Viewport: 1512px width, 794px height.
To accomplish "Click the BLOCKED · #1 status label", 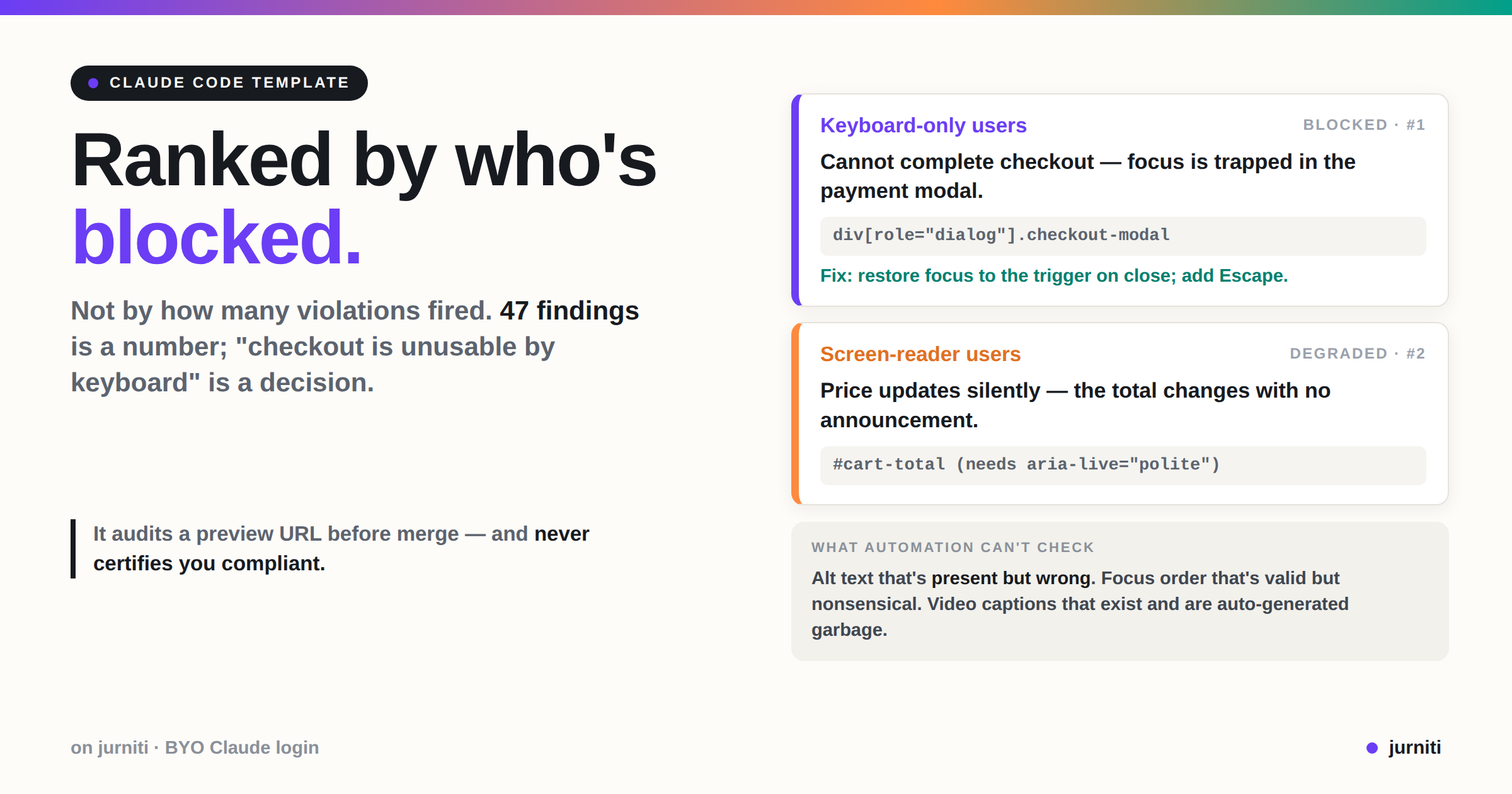I will pos(1364,125).
